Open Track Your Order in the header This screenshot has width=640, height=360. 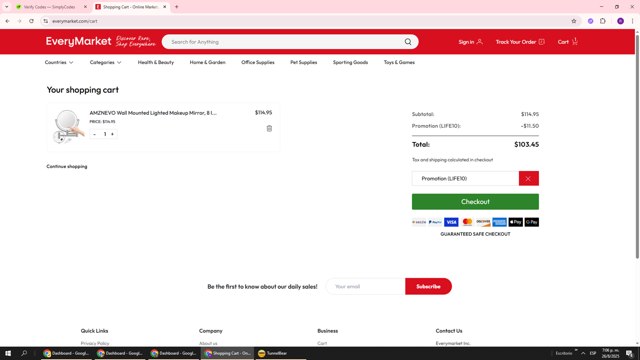coord(520,42)
